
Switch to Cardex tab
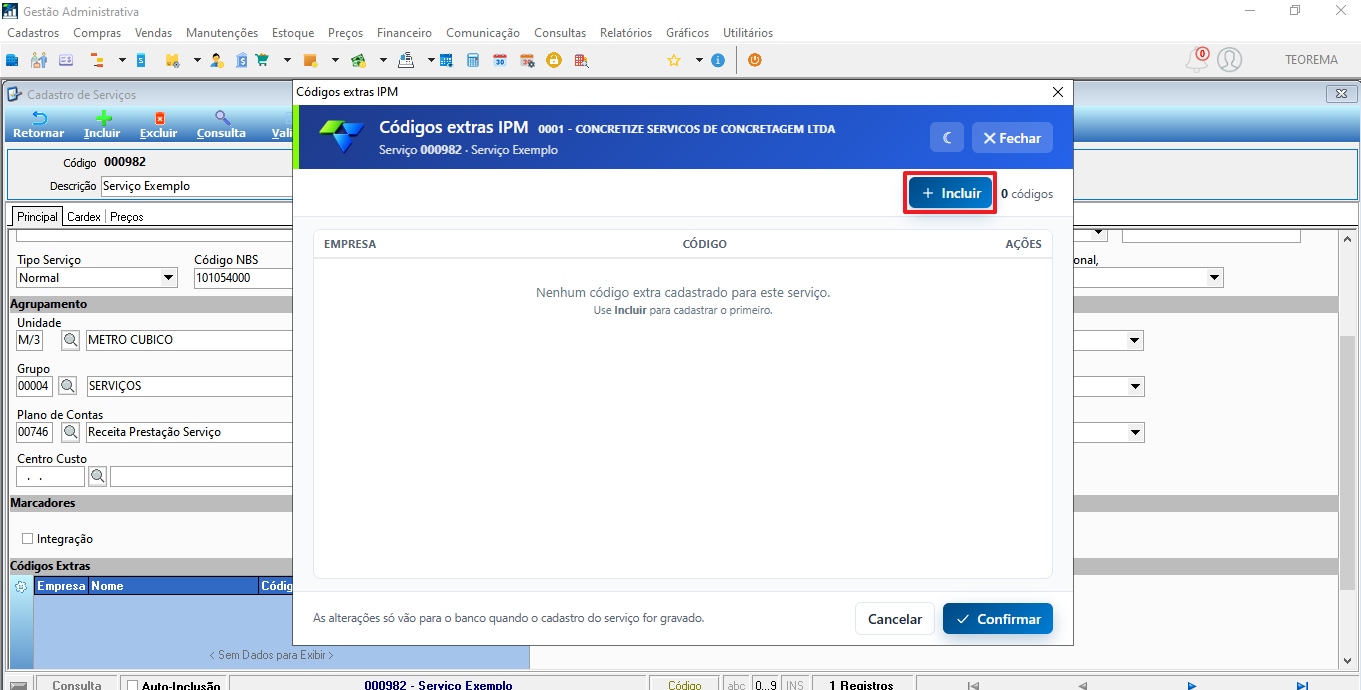tap(84, 216)
